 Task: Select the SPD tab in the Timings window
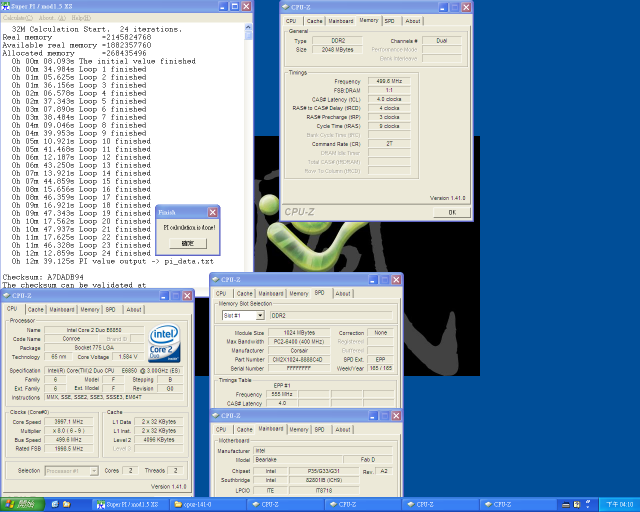390,21
